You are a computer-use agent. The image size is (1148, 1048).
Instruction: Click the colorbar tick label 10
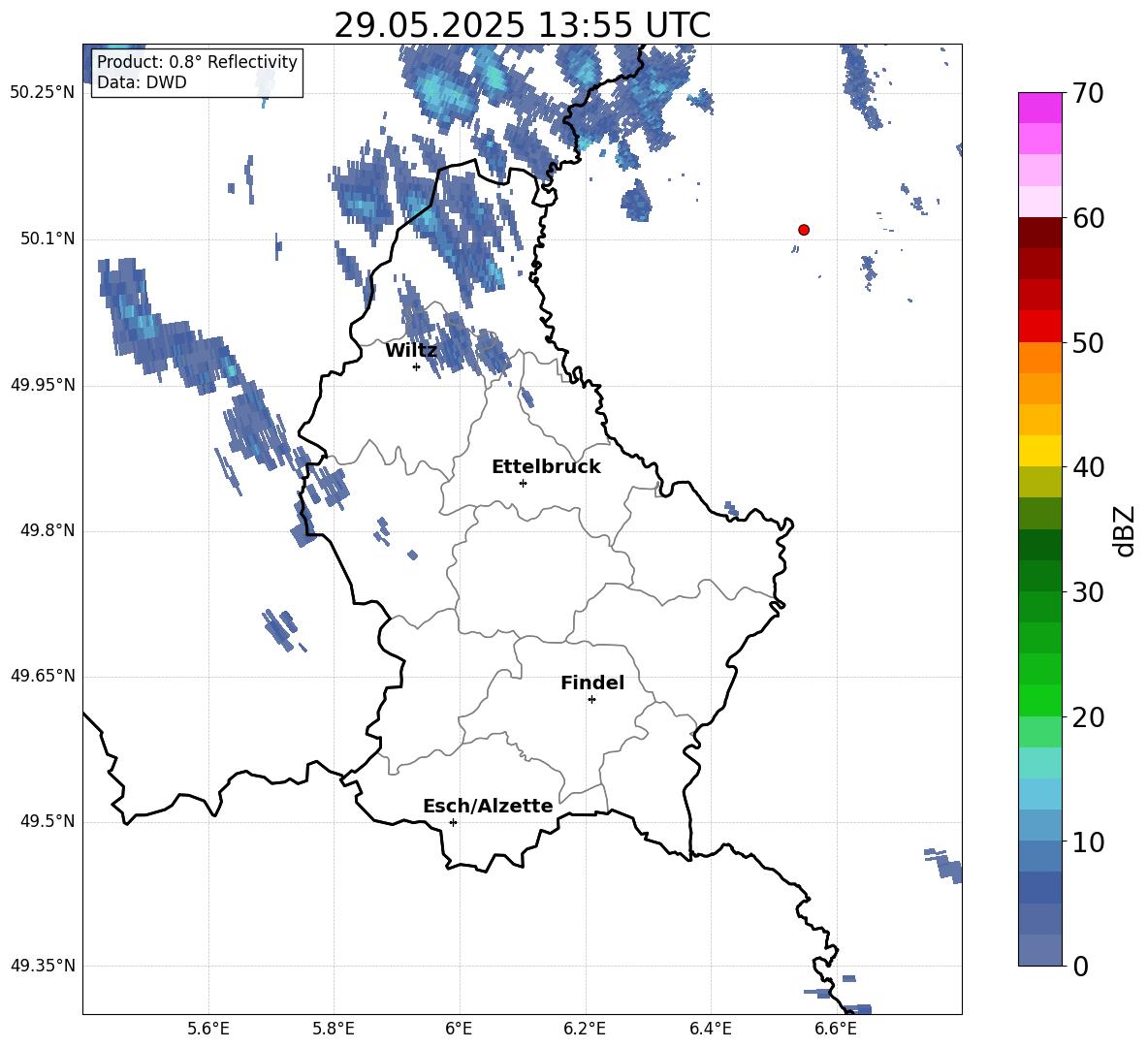tap(1088, 842)
